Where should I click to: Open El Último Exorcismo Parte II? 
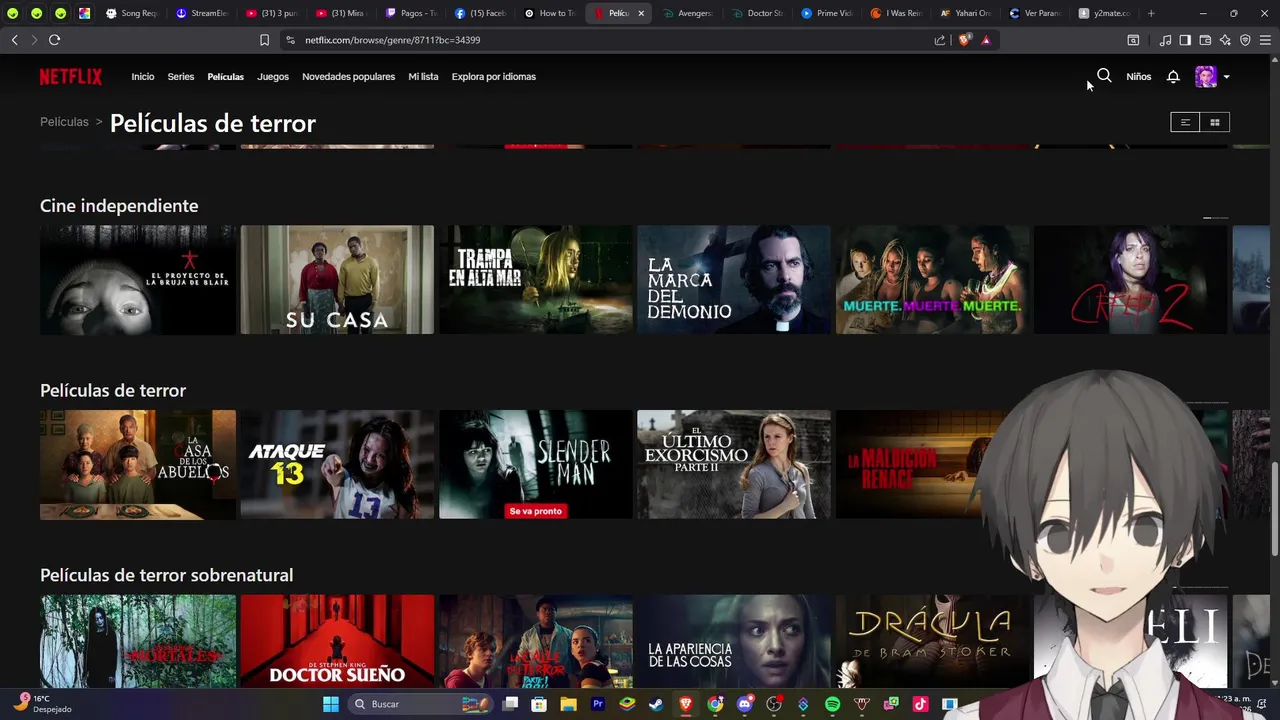click(734, 465)
